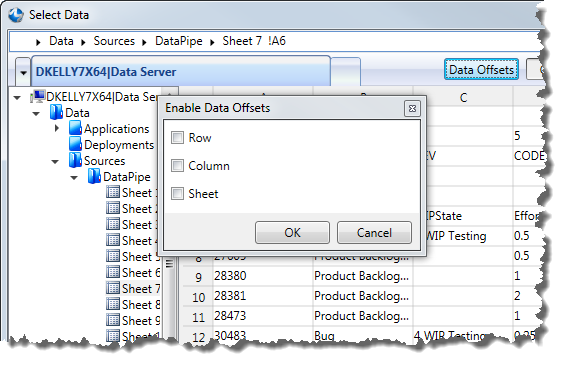Click the CODE cell

pos(529,156)
